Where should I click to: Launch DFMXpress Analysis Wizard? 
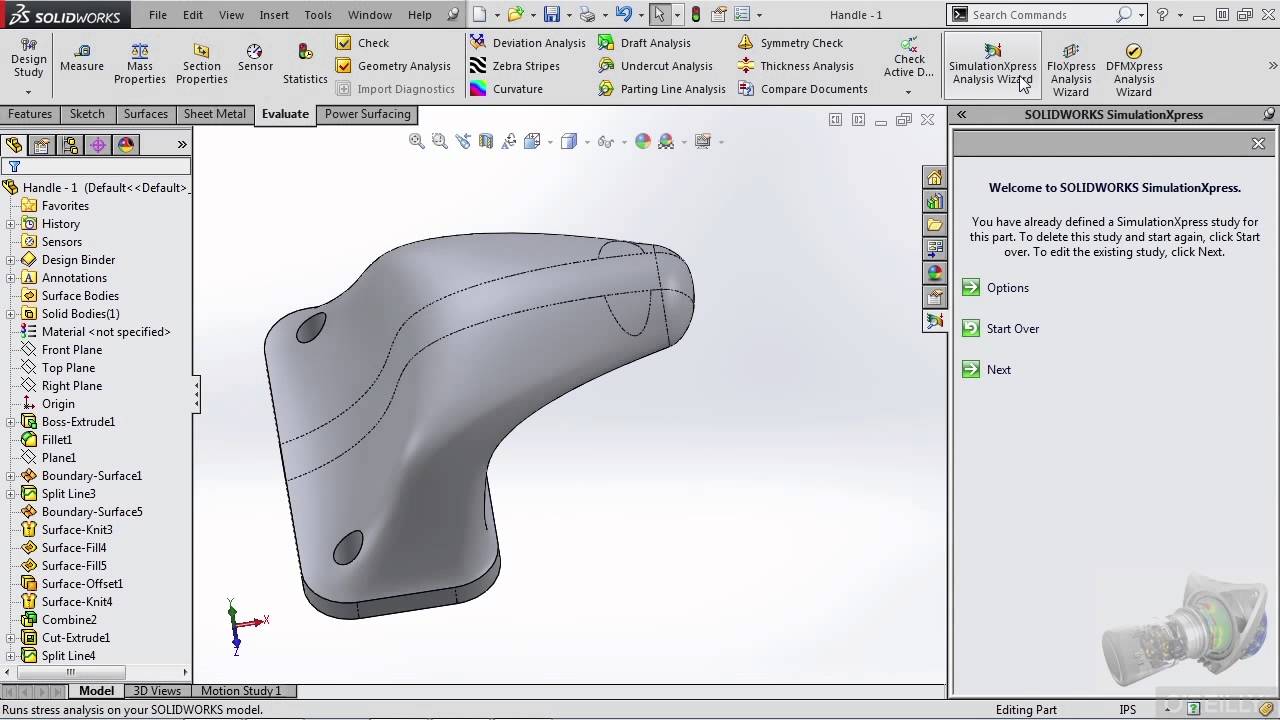point(1134,70)
